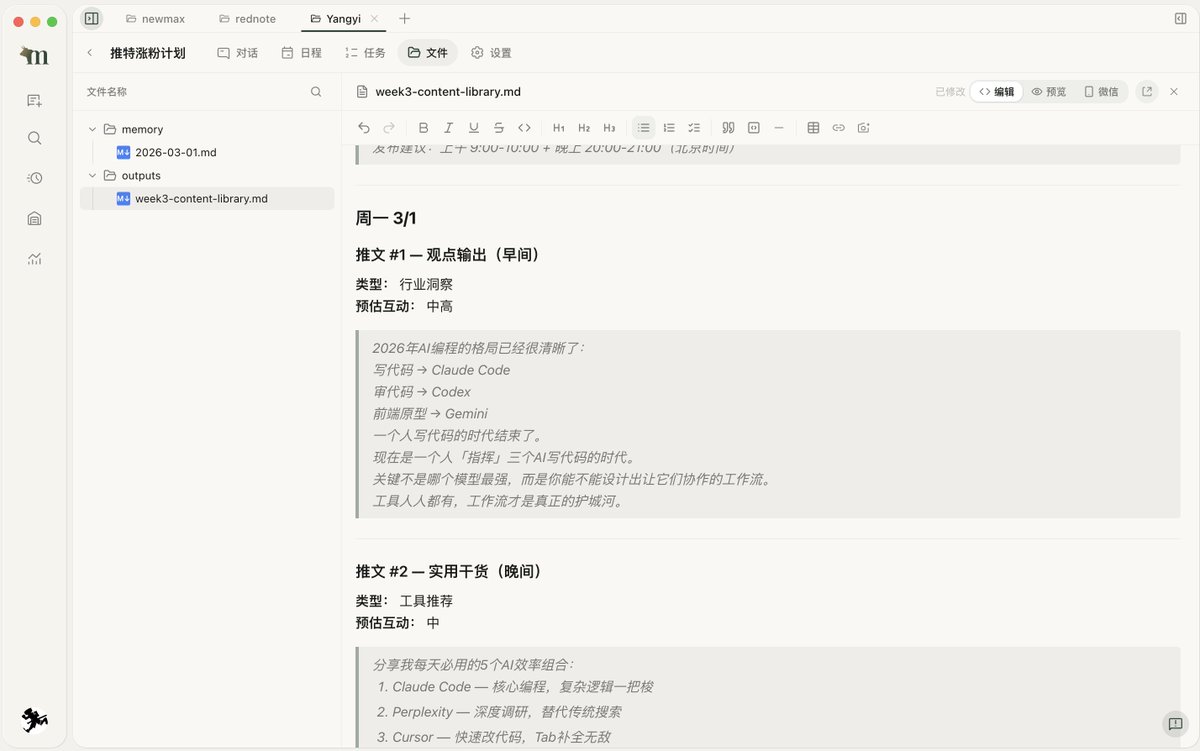Go back from 推特涨粉计划

click(x=90, y=53)
